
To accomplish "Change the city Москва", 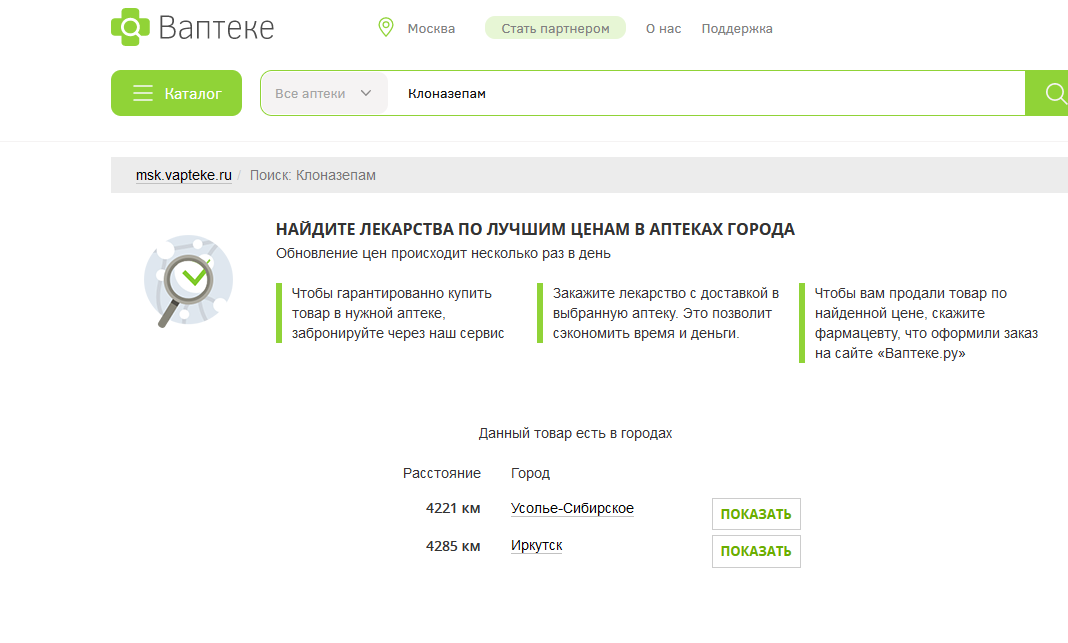I will pyautogui.click(x=431, y=29).
